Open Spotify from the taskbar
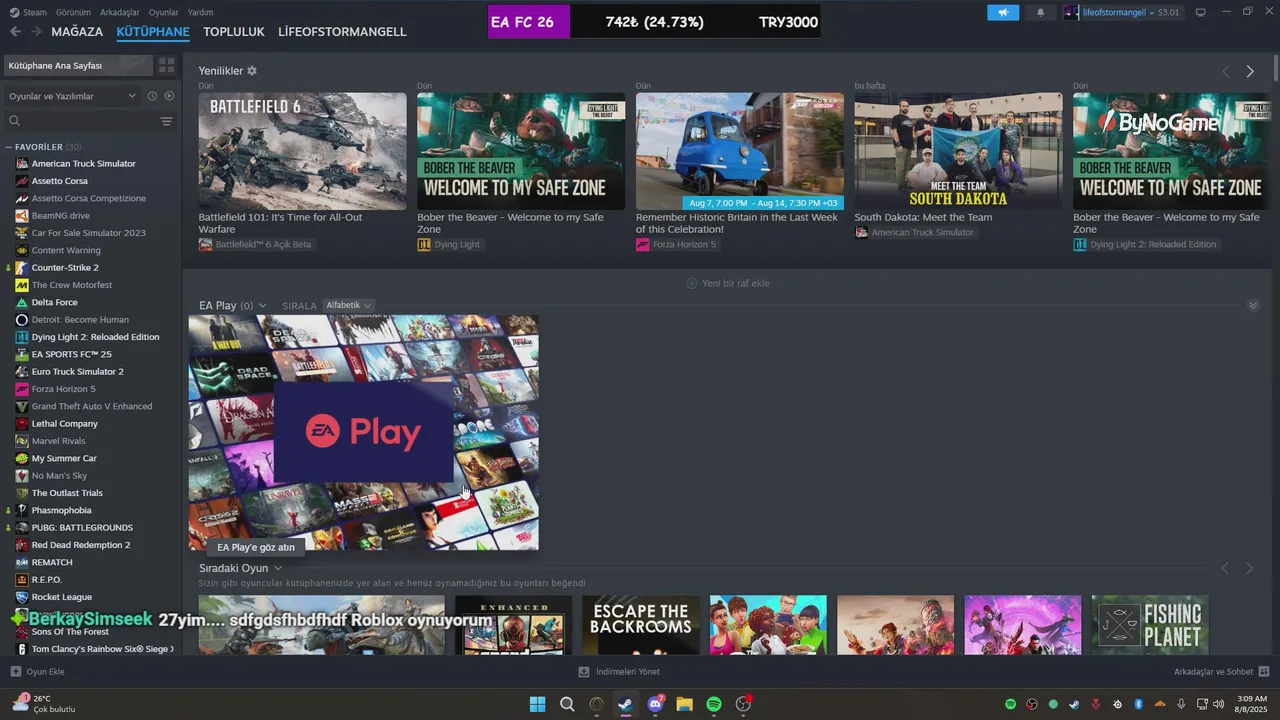The width and height of the screenshot is (1280, 720). pyautogui.click(x=714, y=704)
